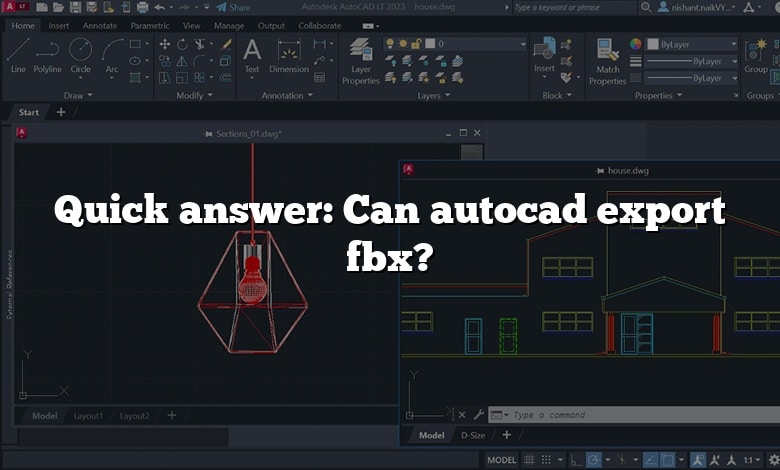Expand the Block panel
780x470 pixels.
[557, 95]
